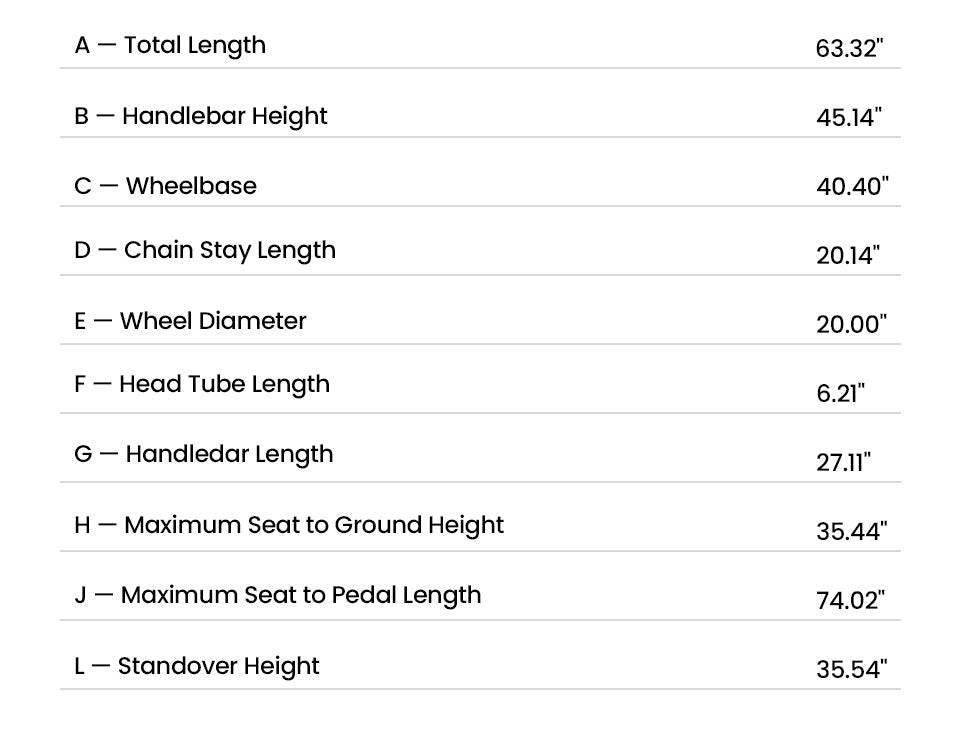Select the 74.02" seat to pedal value

click(851, 600)
